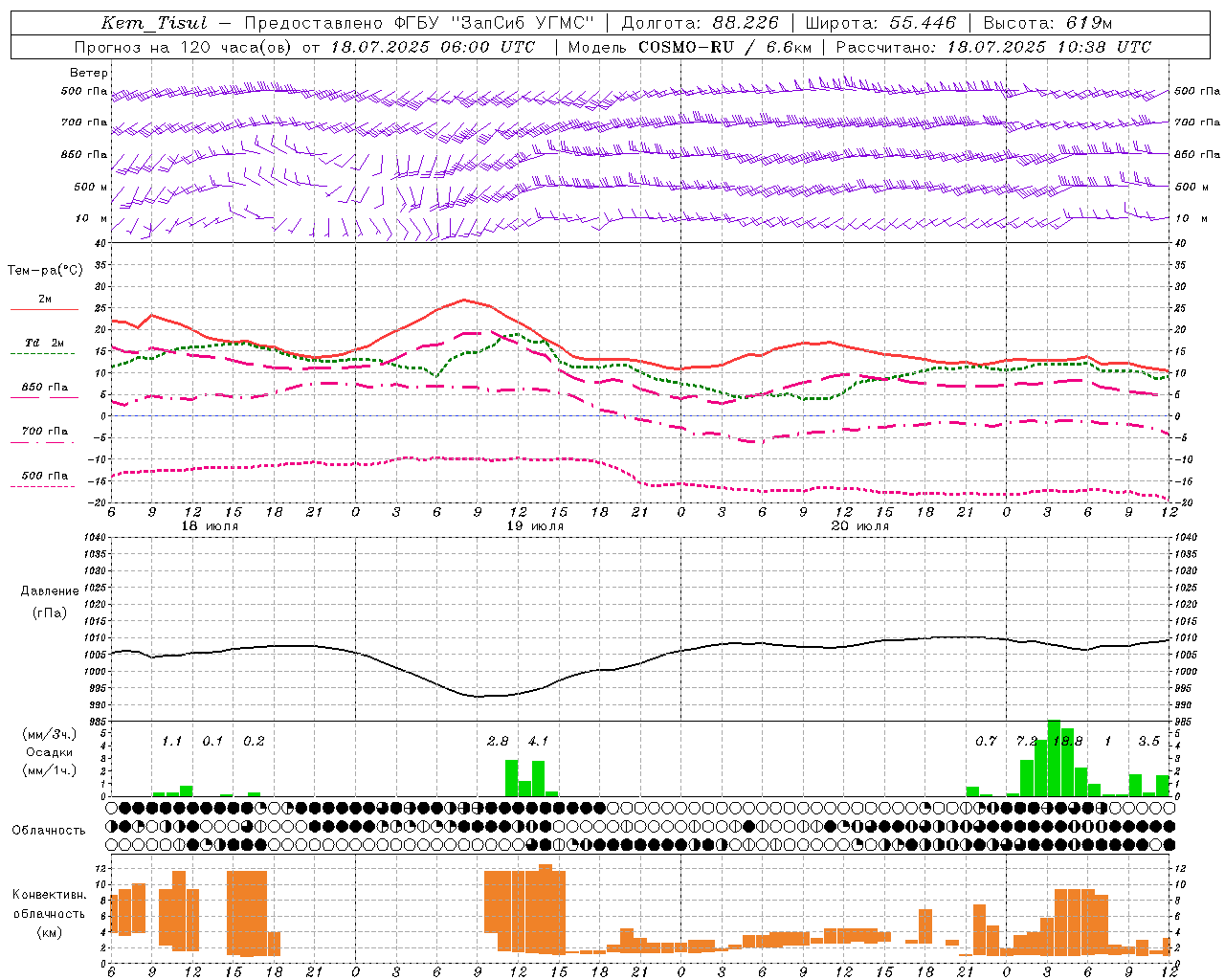Click the Конвективн. облачность panel label
This screenshot has width=1225, height=980.
[49, 904]
